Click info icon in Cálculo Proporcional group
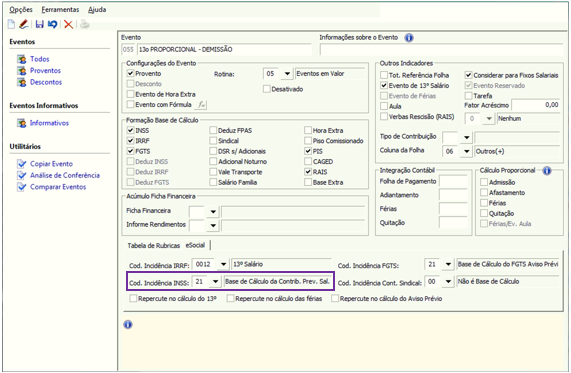Image resolution: width=571 pixels, height=373 pixels. coord(547,170)
